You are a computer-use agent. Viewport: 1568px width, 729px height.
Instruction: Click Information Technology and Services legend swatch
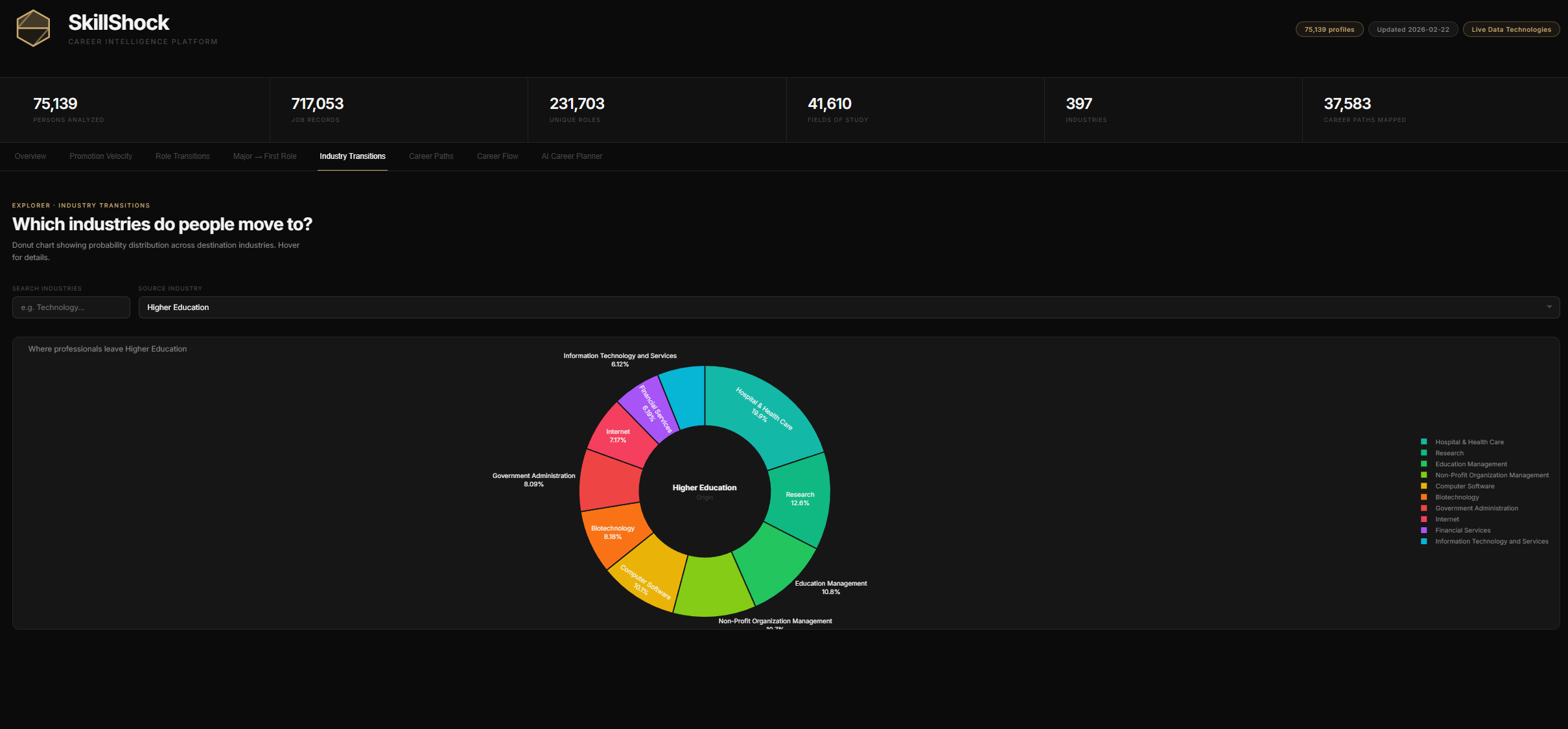[1423, 542]
